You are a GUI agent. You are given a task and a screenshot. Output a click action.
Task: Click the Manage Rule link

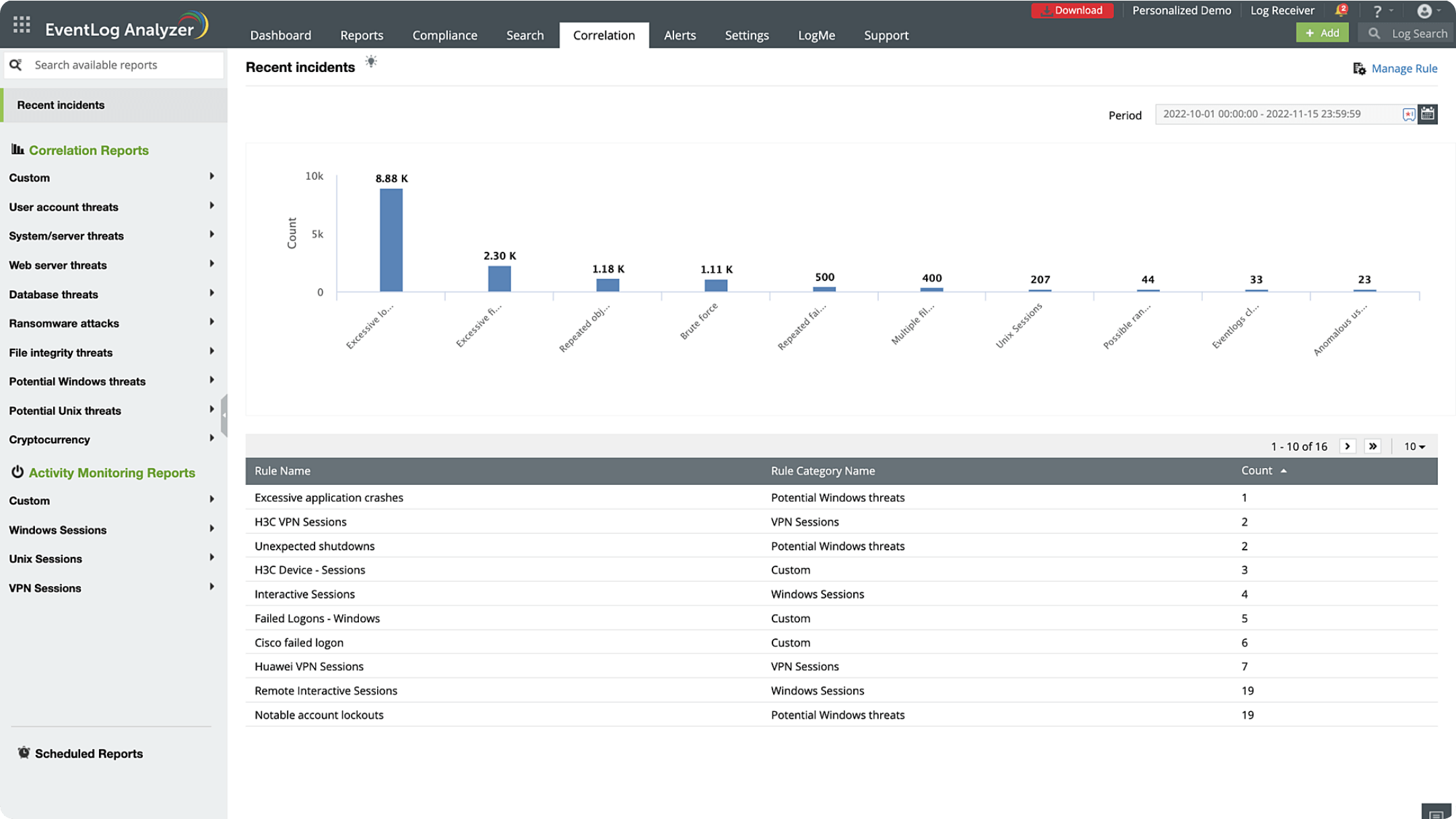(x=1403, y=68)
